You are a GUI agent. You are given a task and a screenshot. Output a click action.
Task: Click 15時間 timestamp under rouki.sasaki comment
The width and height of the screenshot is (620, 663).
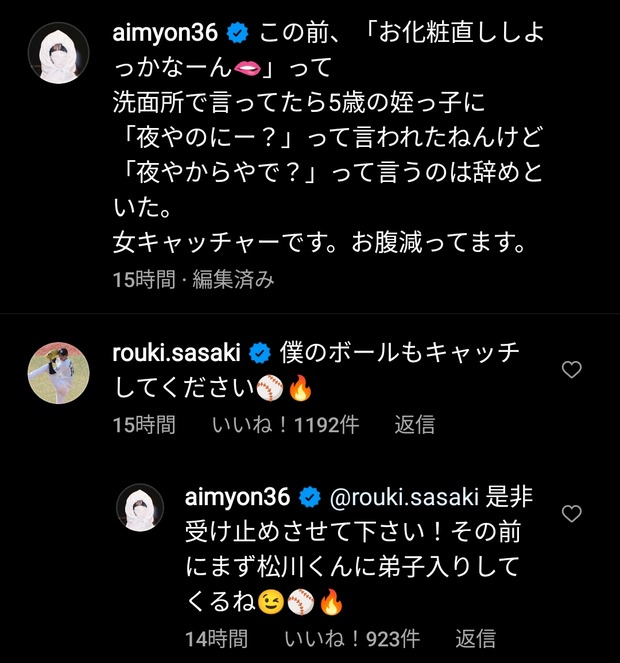(143, 424)
